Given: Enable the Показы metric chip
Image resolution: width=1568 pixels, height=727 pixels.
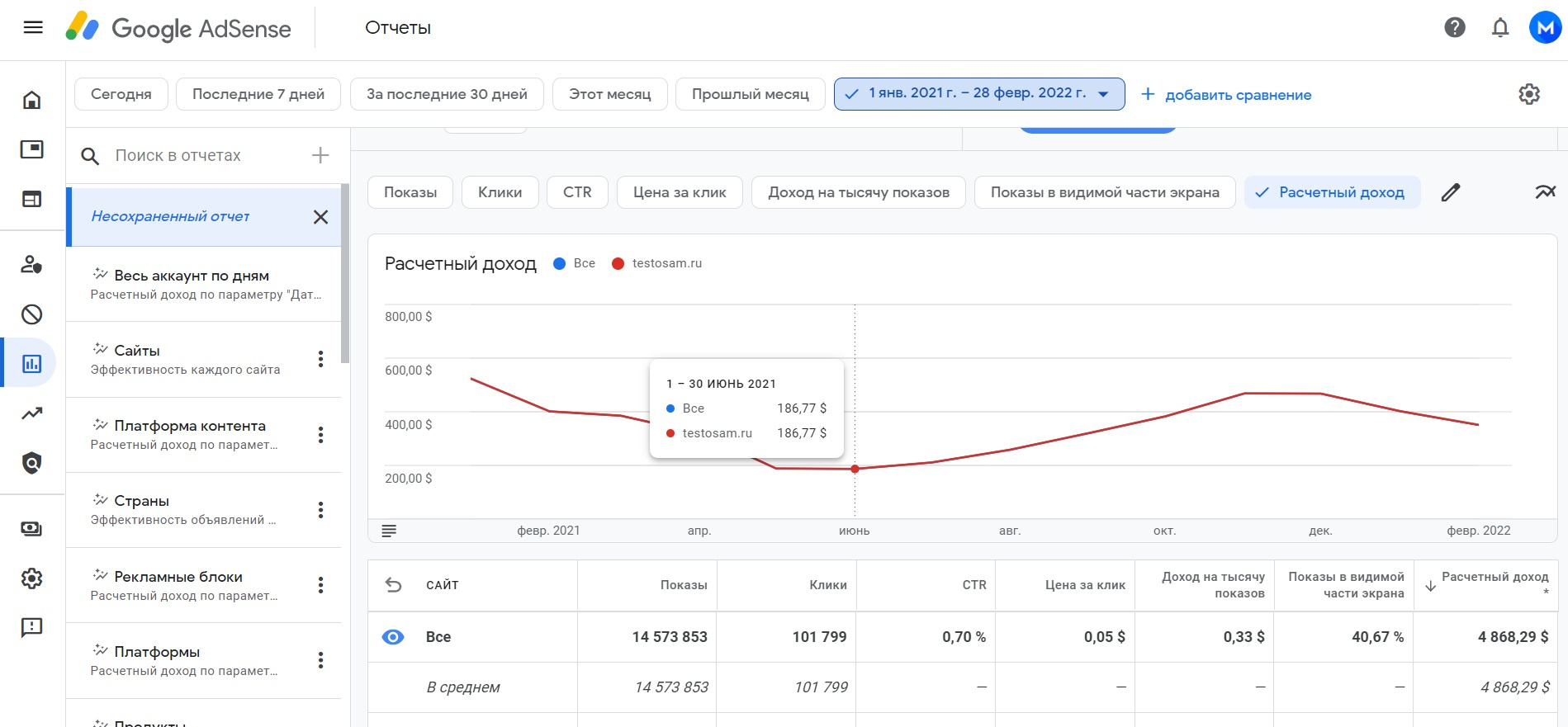Looking at the screenshot, I should tap(410, 192).
